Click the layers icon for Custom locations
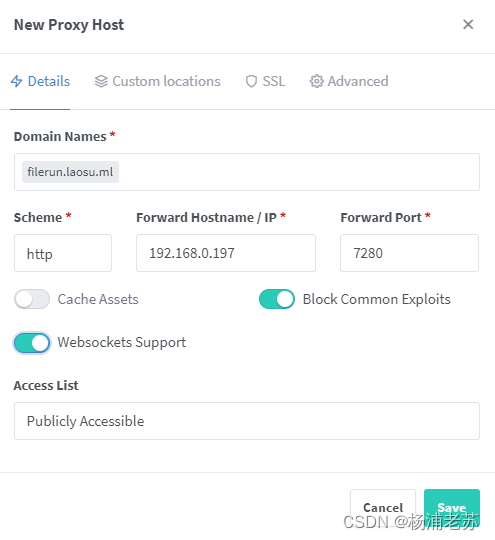 (101, 82)
